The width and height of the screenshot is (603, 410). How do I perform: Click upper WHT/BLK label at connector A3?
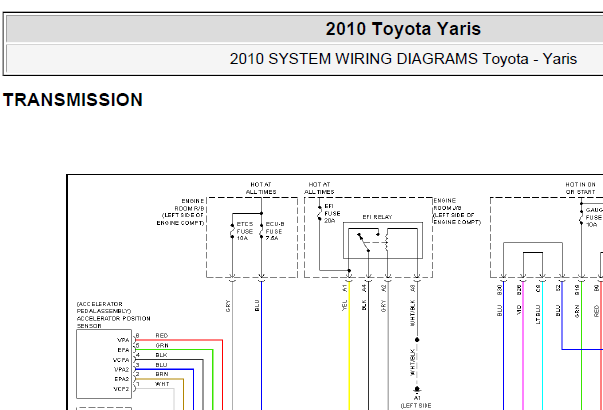(x=412, y=313)
